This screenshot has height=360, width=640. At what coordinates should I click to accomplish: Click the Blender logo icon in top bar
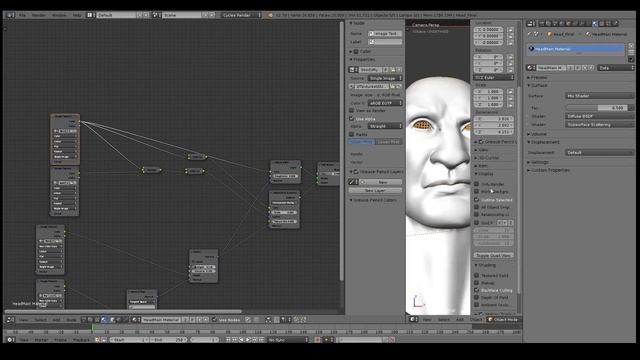pos(270,15)
